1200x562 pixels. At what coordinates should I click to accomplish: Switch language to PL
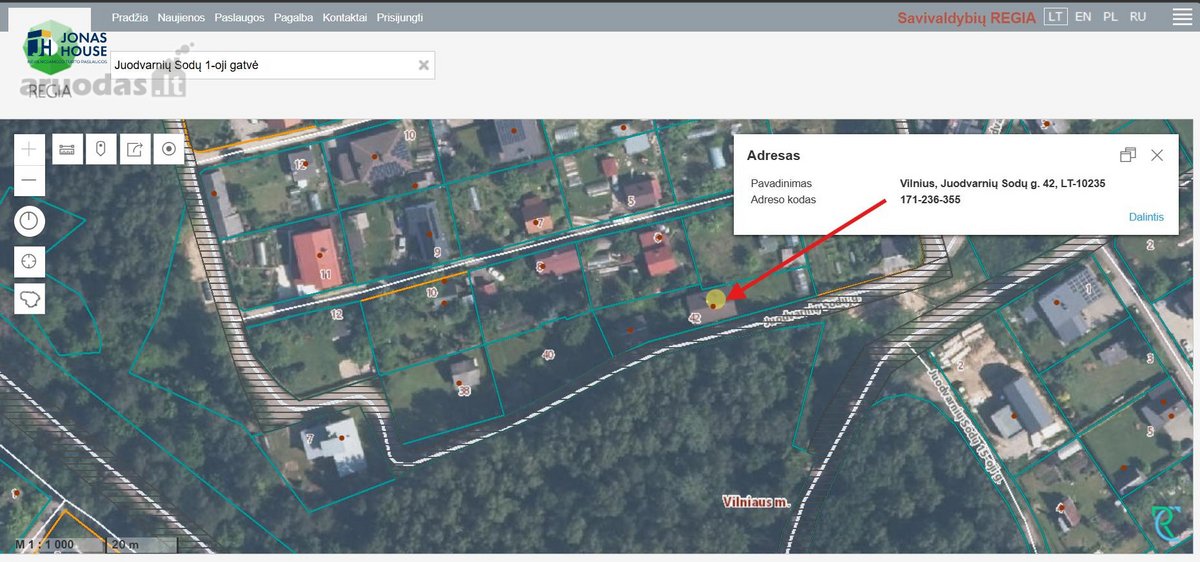tap(1110, 17)
